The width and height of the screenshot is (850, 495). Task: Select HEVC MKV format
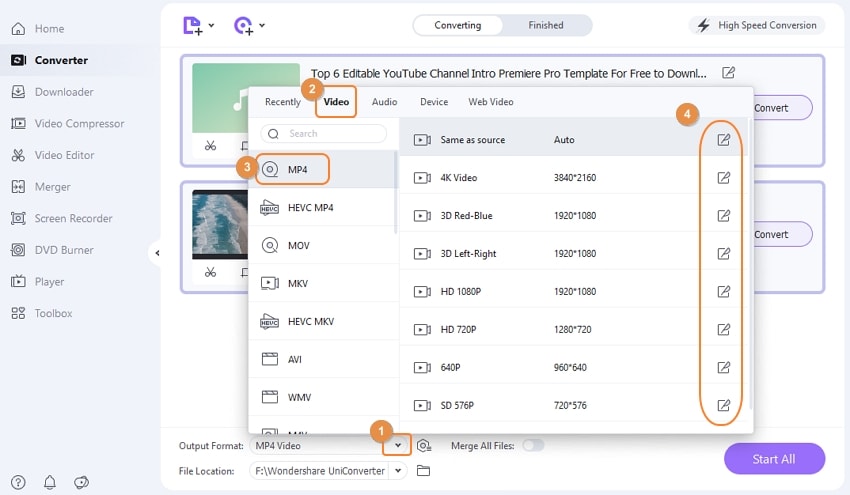324,322
